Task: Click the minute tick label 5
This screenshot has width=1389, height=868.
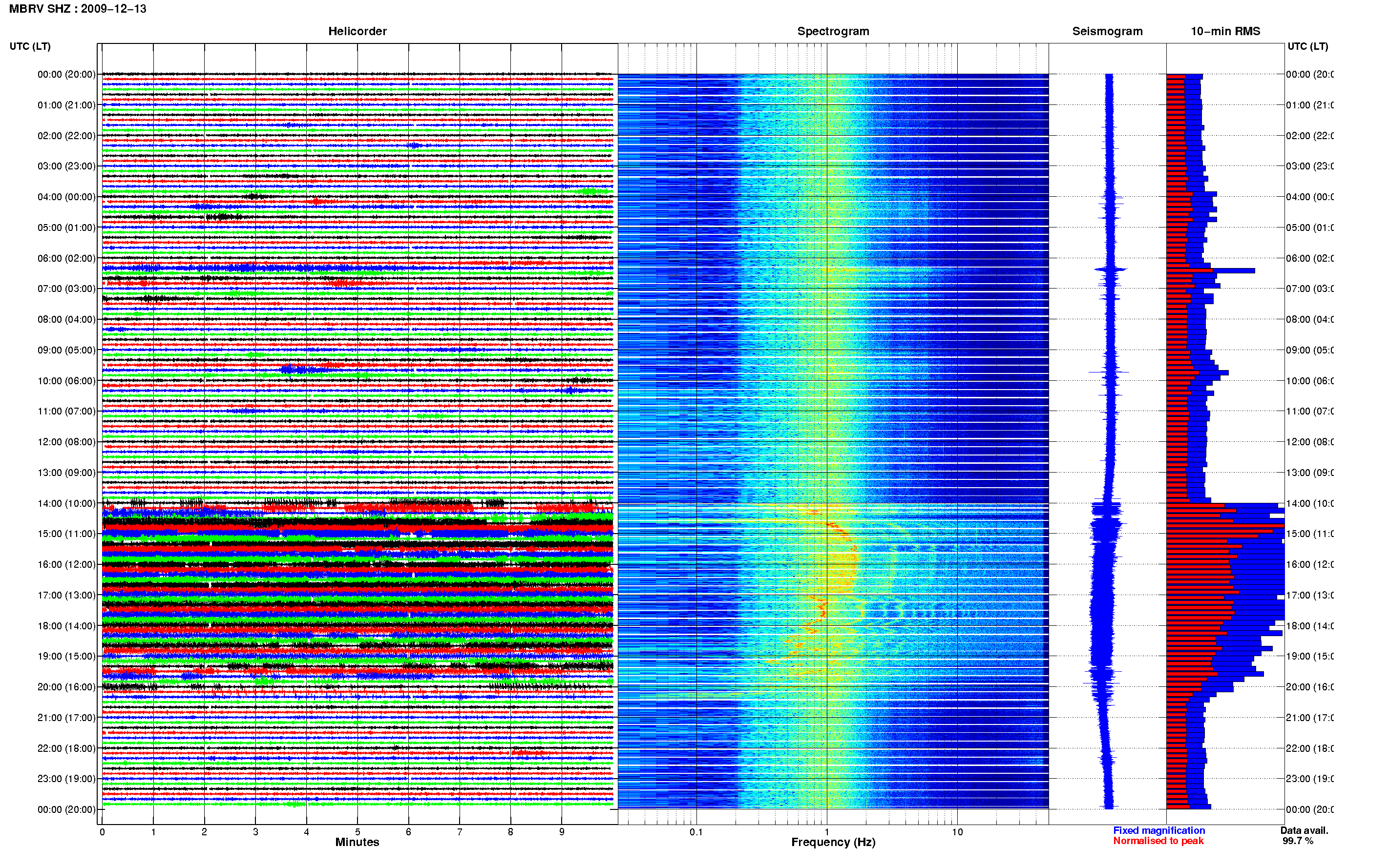Action: pos(357,832)
